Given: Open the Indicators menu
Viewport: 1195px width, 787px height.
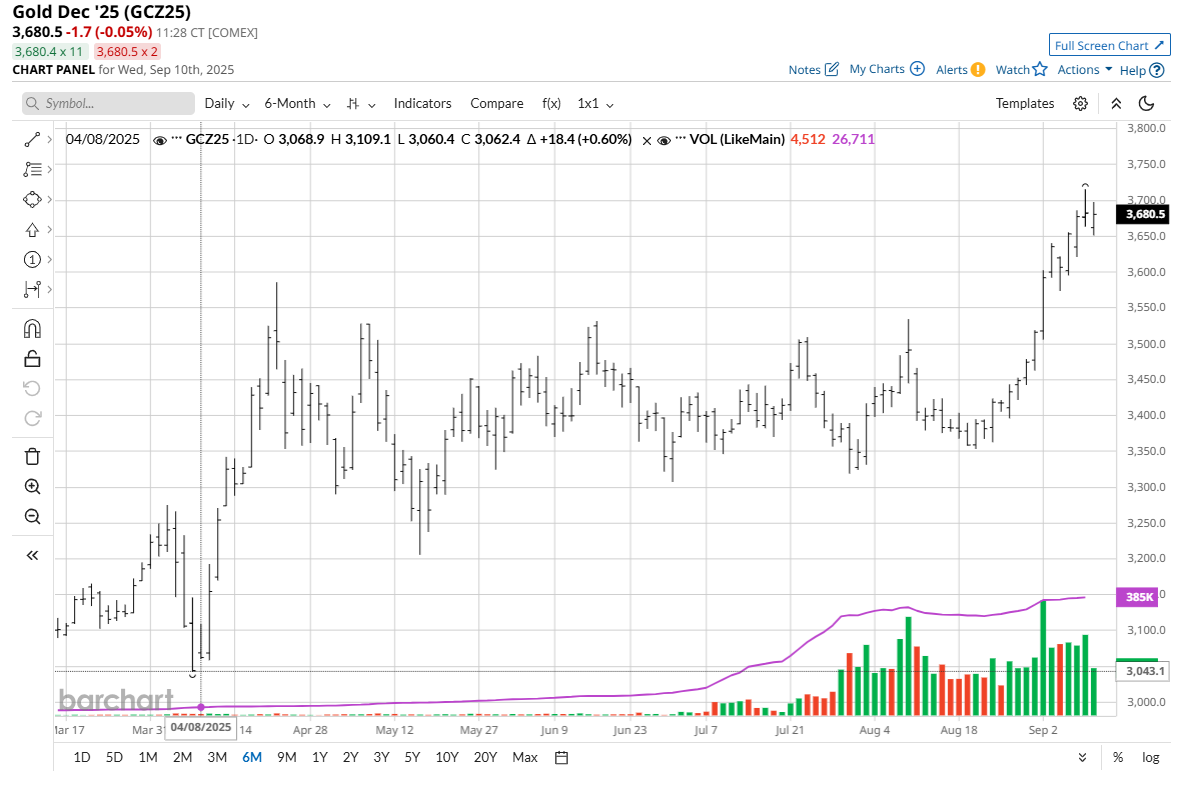Looking at the screenshot, I should pyautogui.click(x=422, y=104).
